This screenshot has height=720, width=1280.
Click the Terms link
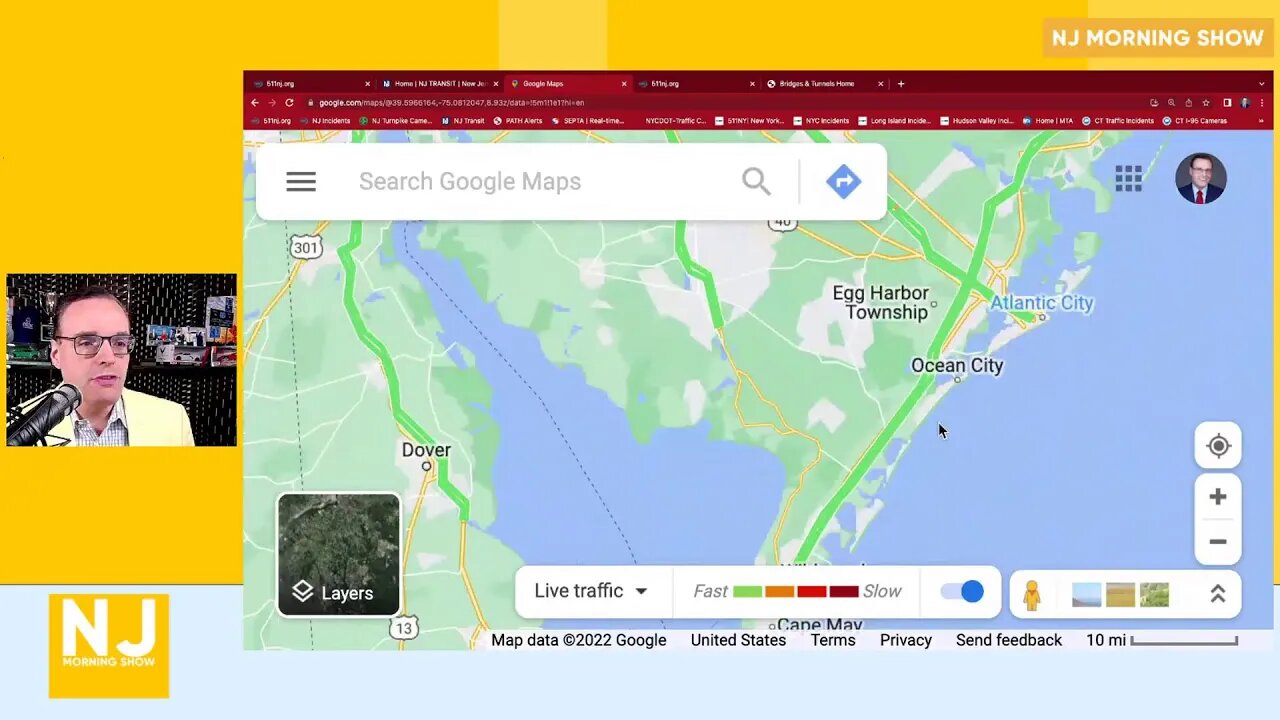point(833,640)
